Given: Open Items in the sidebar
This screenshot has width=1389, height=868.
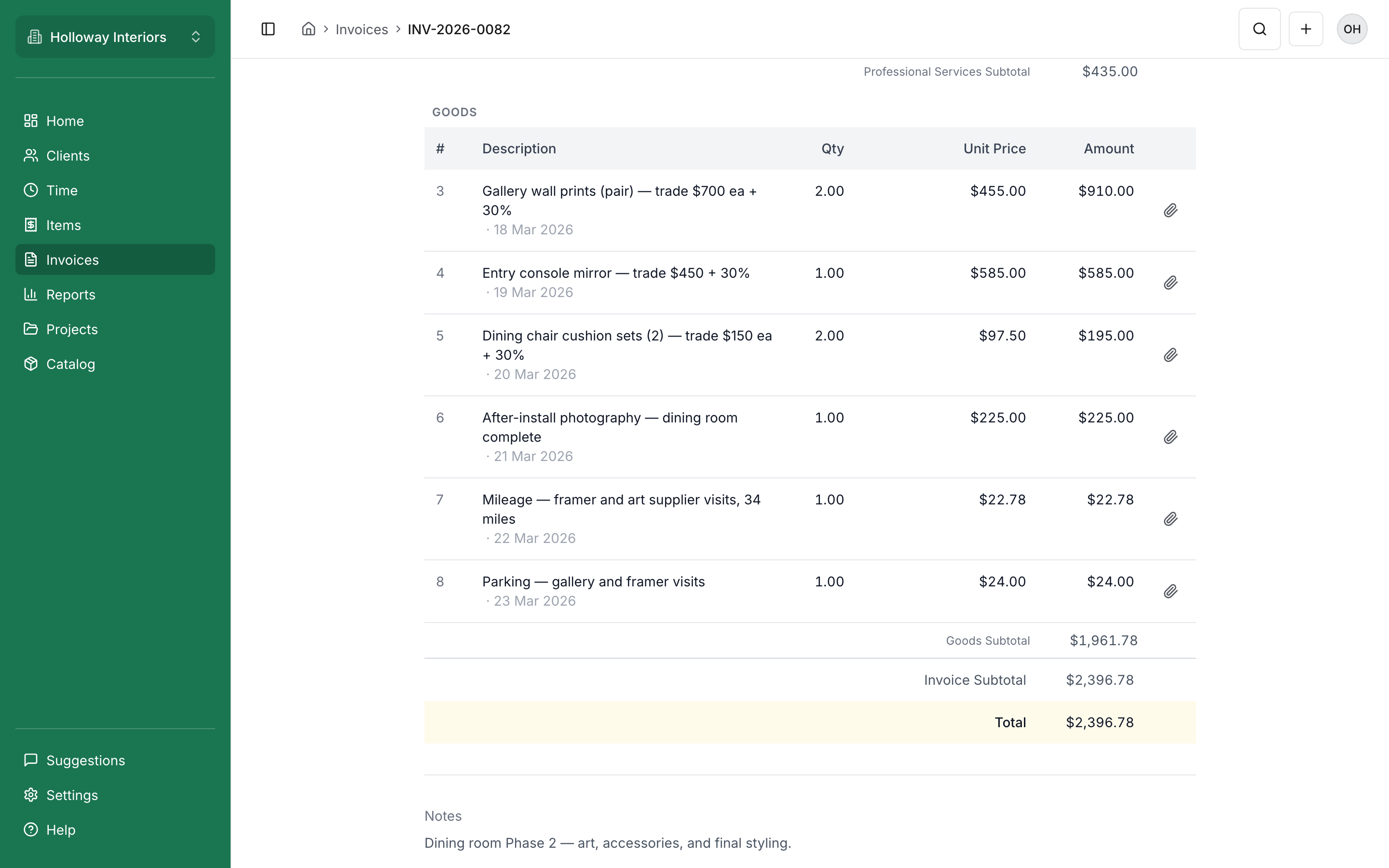Looking at the screenshot, I should point(115,225).
